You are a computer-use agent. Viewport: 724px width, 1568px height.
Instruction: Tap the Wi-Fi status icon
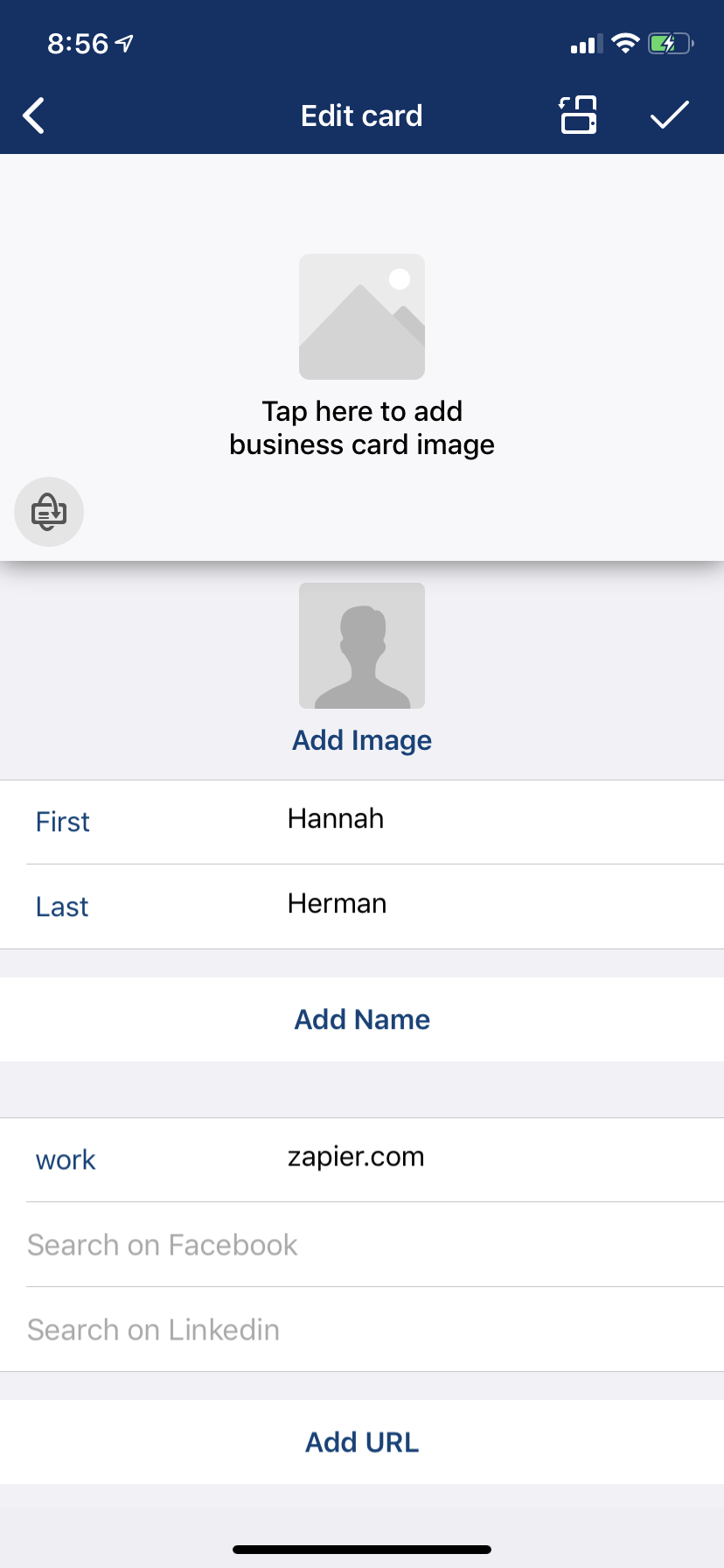pyautogui.click(x=625, y=44)
